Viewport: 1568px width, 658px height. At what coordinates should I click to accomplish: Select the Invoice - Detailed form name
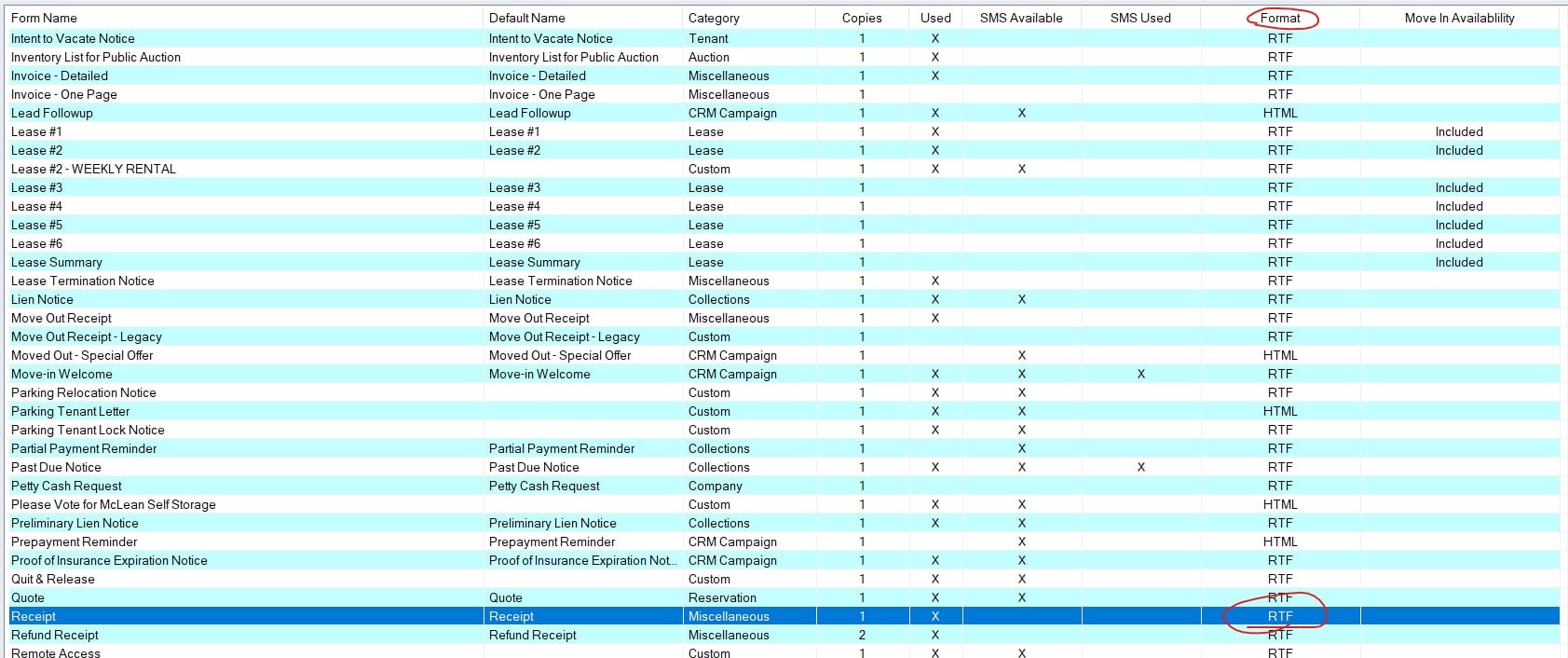pyautogui.click(x=60, y=75)
